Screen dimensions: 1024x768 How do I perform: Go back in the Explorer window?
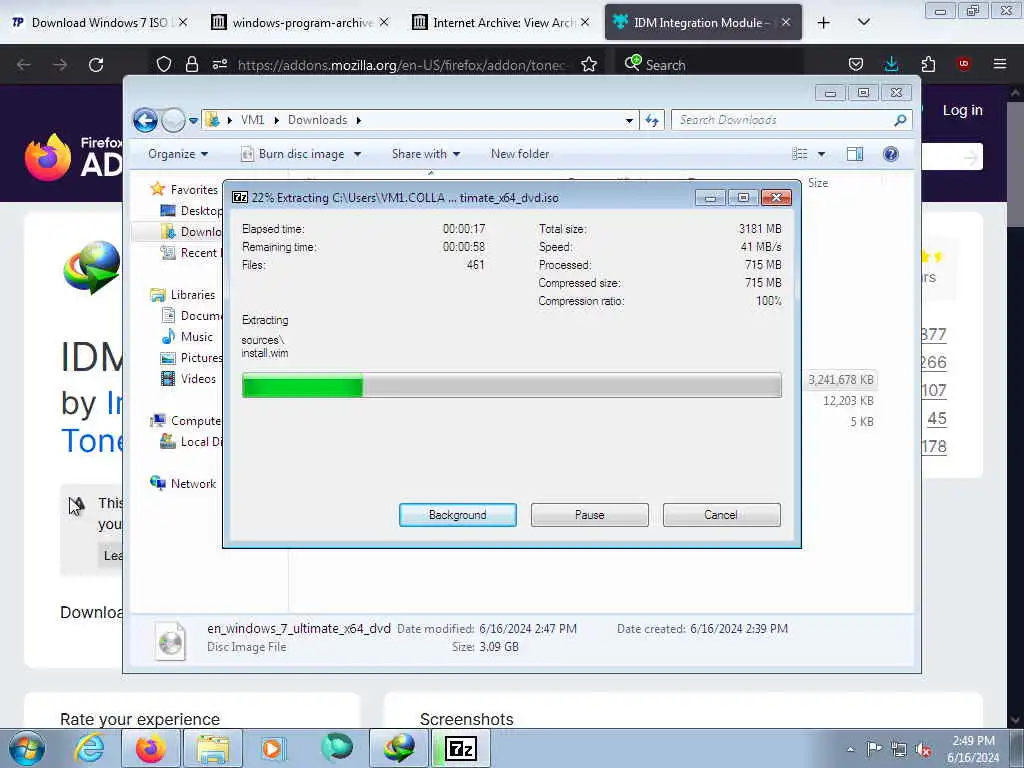(145, 120)
